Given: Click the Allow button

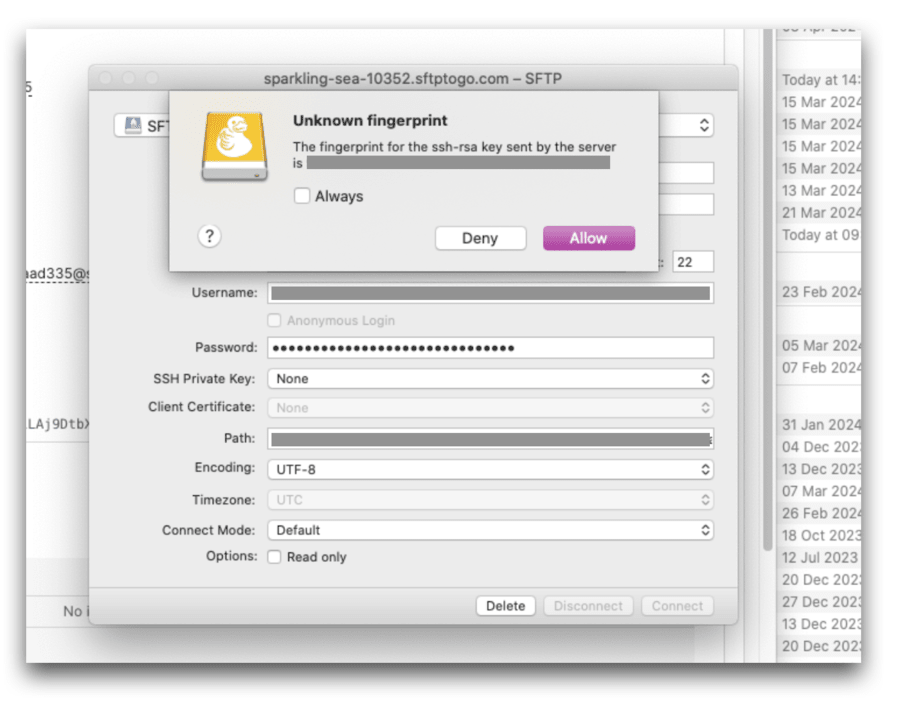Looking at the screenshot, I should 588,238.
